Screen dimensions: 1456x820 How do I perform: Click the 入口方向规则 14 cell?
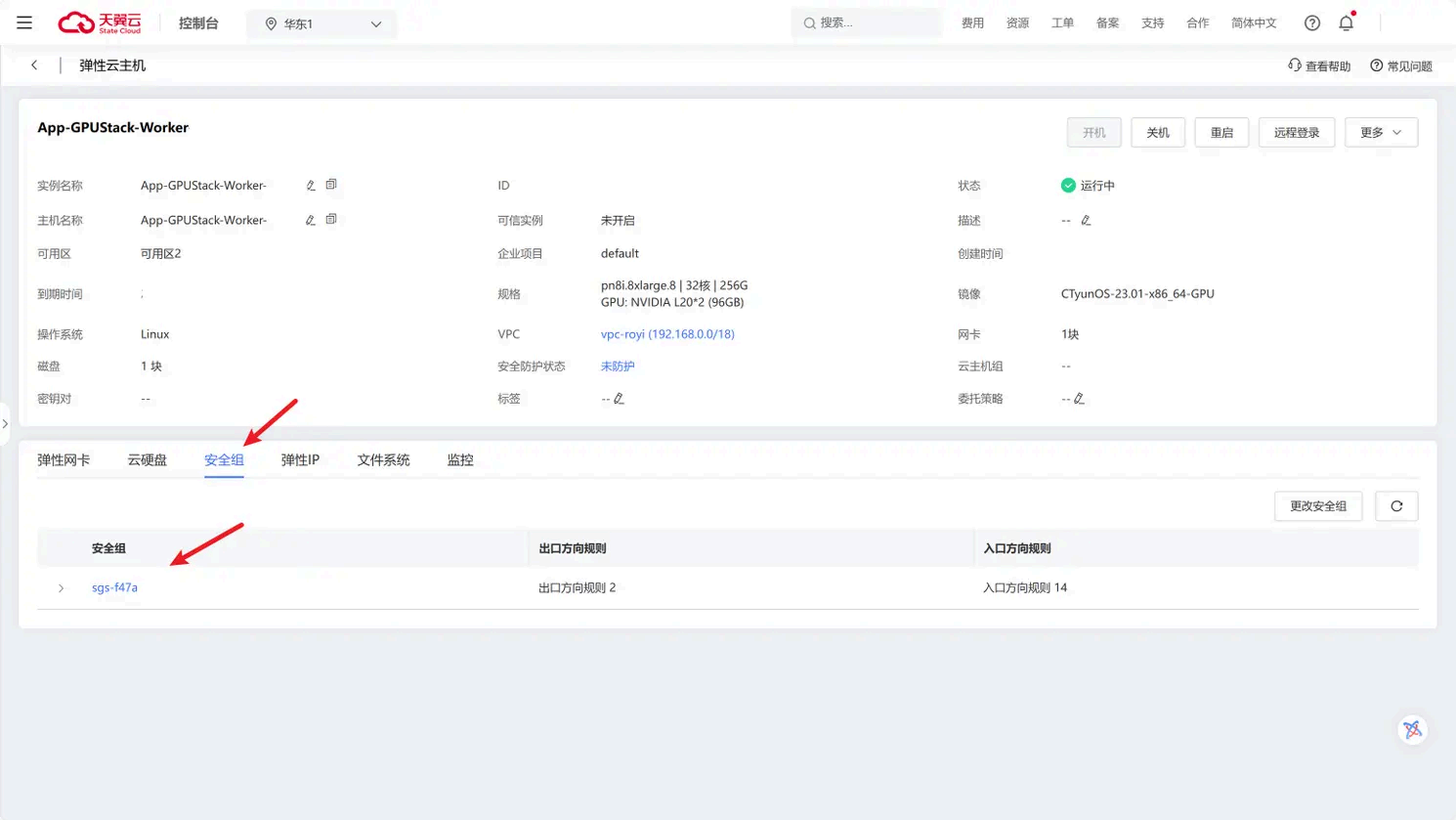(1025, 588)
